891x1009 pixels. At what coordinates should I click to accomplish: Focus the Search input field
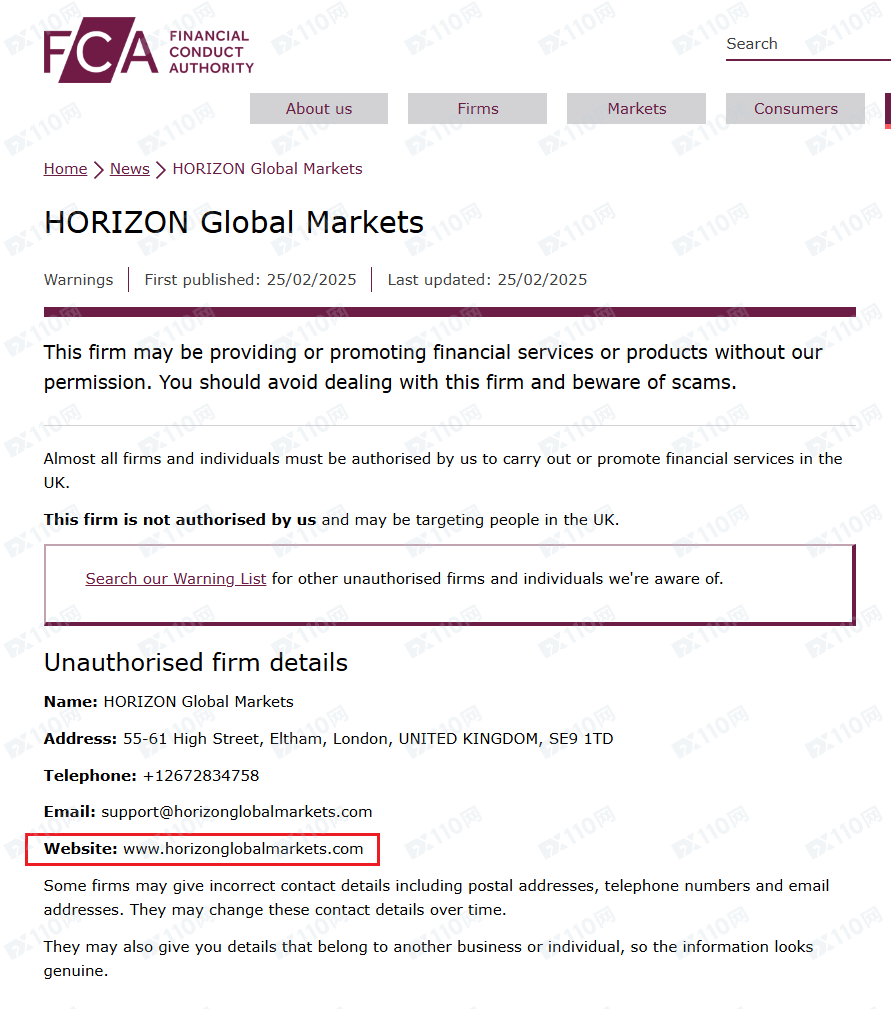click(x=806, y=44)
